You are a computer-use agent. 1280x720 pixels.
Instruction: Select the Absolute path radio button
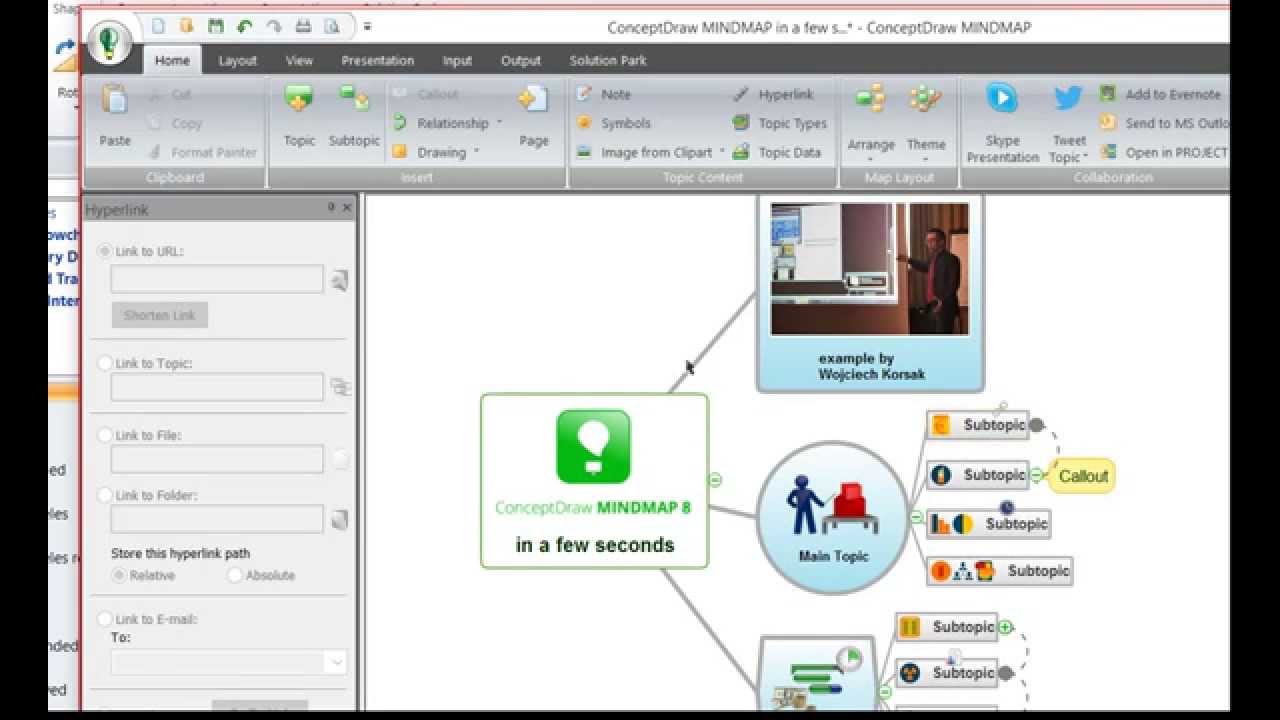235,575
